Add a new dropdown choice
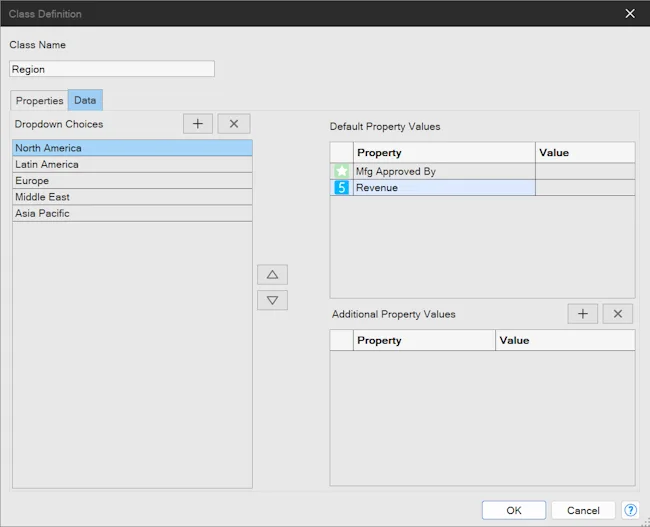The image size is (650, 527). (x=198, y=124)
